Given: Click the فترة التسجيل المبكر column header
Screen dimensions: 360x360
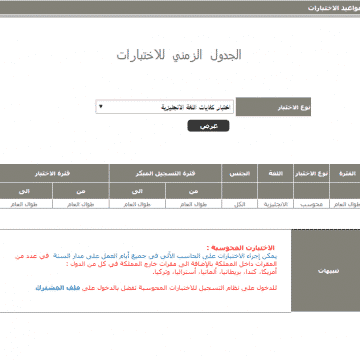Looking at the screenshot, I should tap(165, 173).
